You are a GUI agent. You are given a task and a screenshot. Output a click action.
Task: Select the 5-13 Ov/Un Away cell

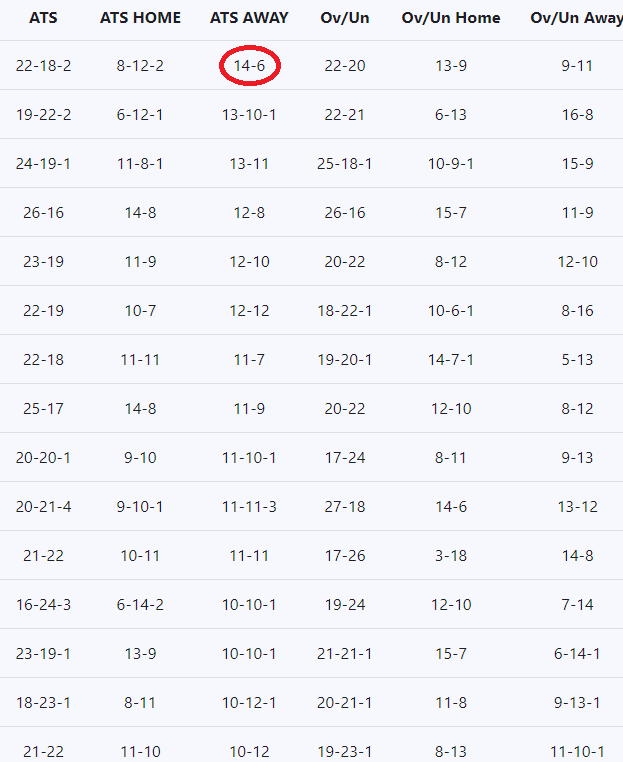577,360
